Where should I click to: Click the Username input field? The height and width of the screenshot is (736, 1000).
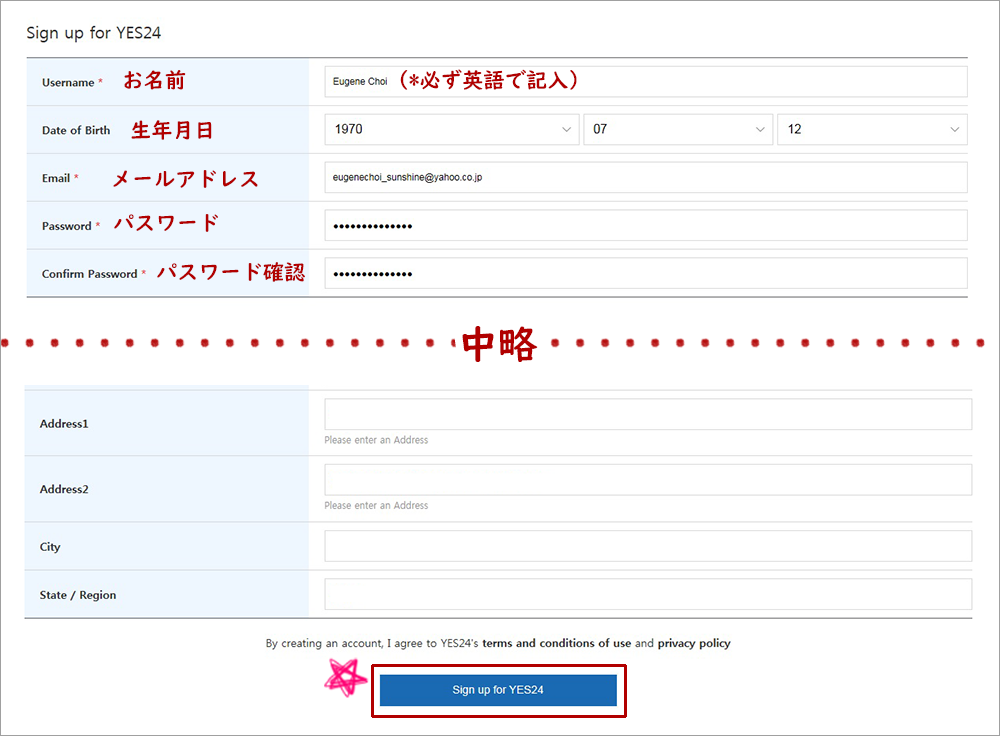coord(645,82)
